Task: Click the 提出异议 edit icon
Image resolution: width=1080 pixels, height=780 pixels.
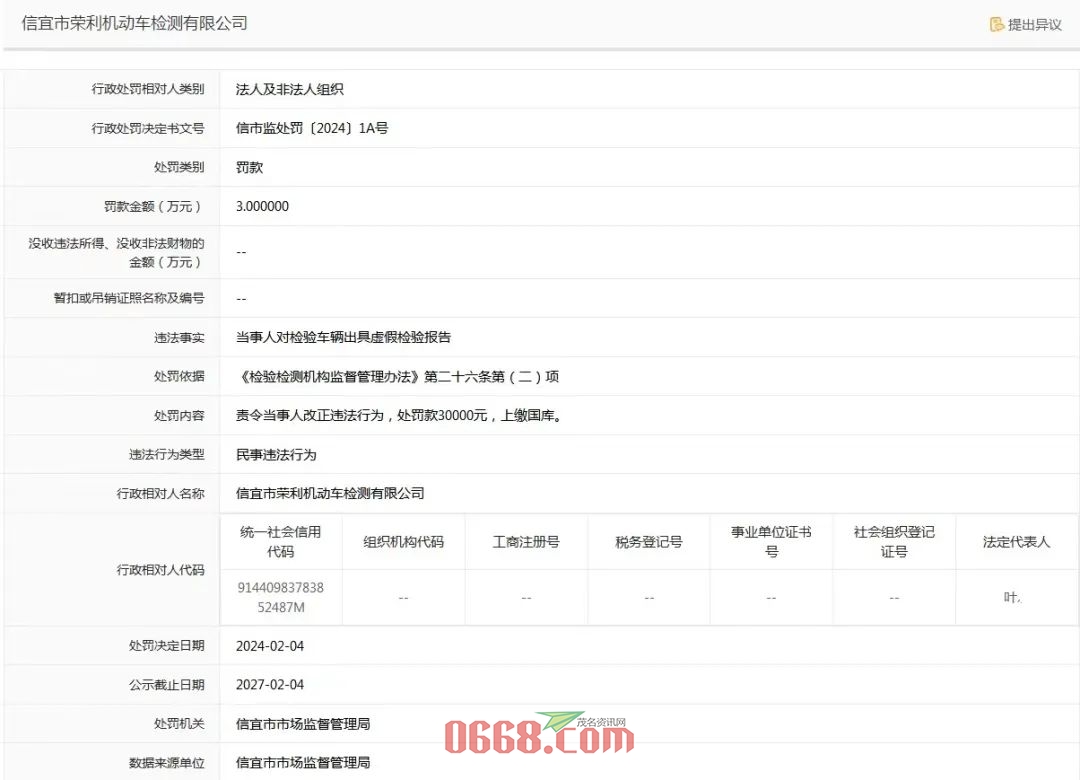Action: 996,24
